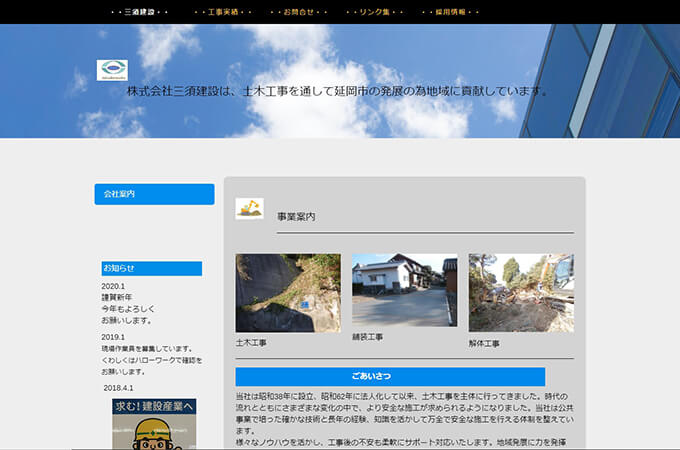Click the banner tagline about 延岡市

(x=337, y=91)
